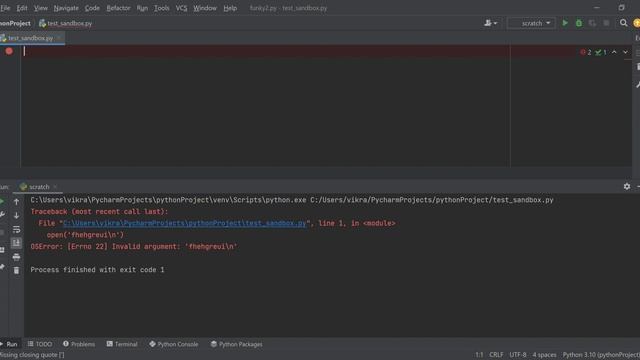Image resolution: width=640 pixels, height=360 pixels.
Task: Go to previous highlighted error arrow
Action: click(614, 52)
